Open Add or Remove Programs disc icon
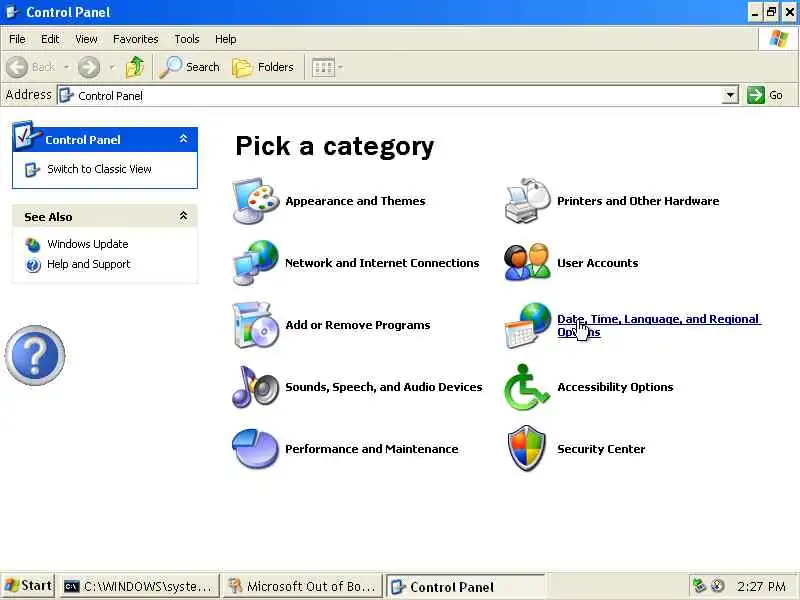This screenshot has height=600, width=800. [255, 325]
